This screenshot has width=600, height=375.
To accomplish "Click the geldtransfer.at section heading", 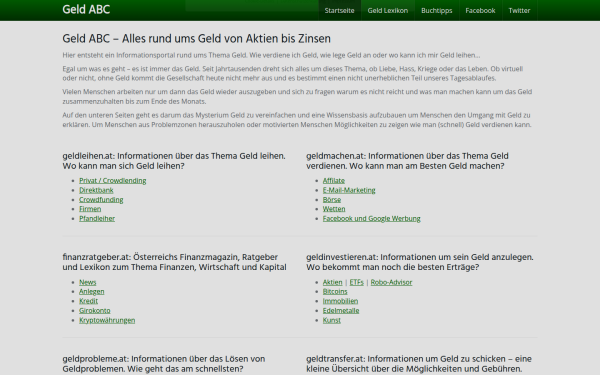I will point(419,364).
